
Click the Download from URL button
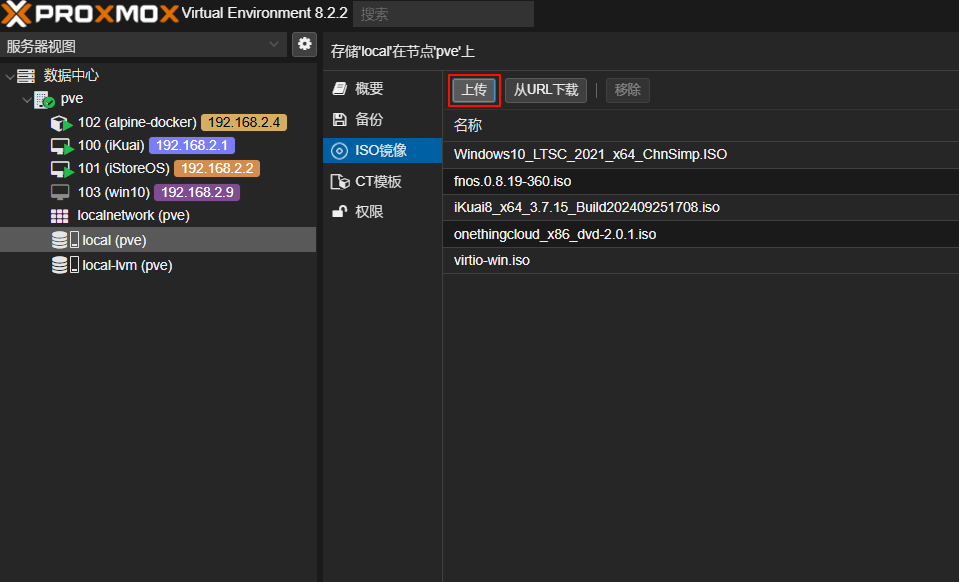[x=545, y=90]
